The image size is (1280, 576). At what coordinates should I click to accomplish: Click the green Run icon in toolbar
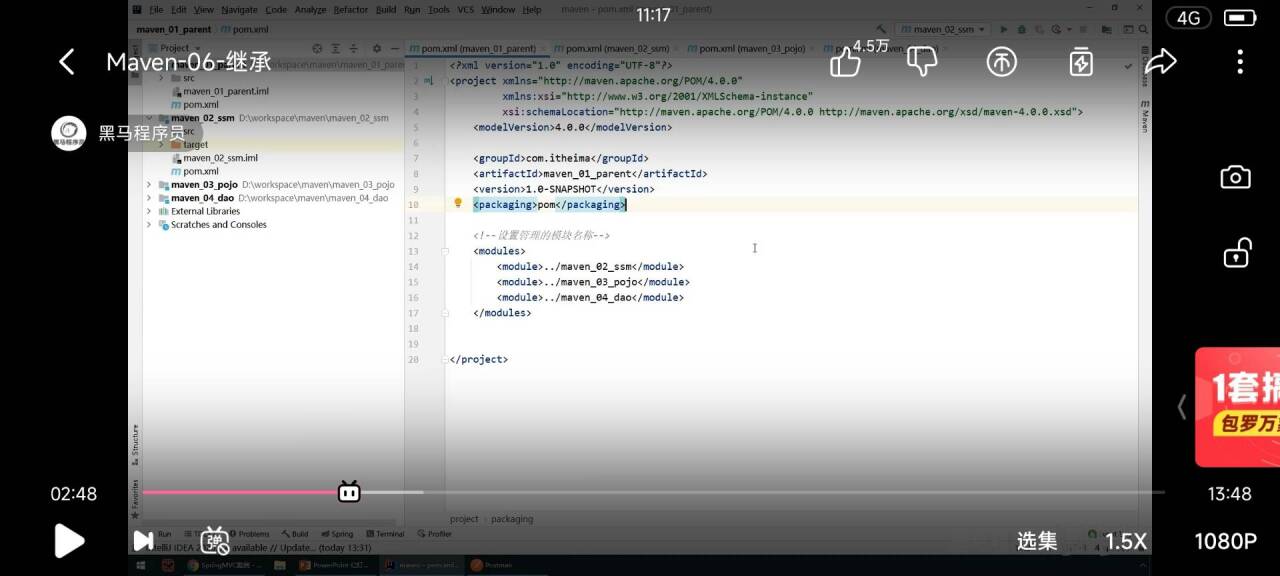(1005, 29)
